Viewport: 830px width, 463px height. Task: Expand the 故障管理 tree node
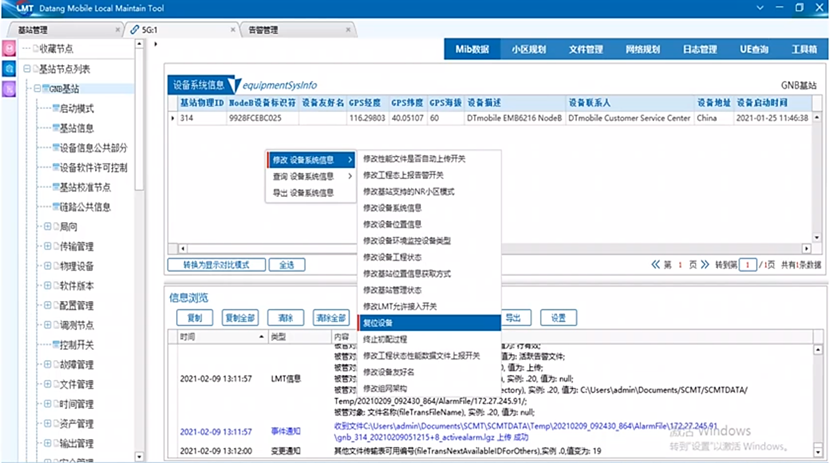(47, 364)
